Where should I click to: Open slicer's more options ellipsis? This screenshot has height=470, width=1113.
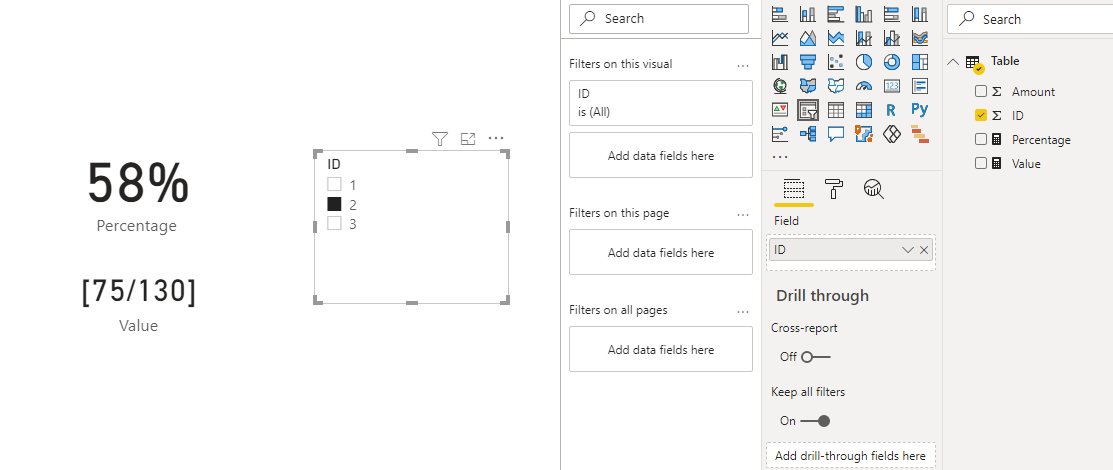[495, 139]
